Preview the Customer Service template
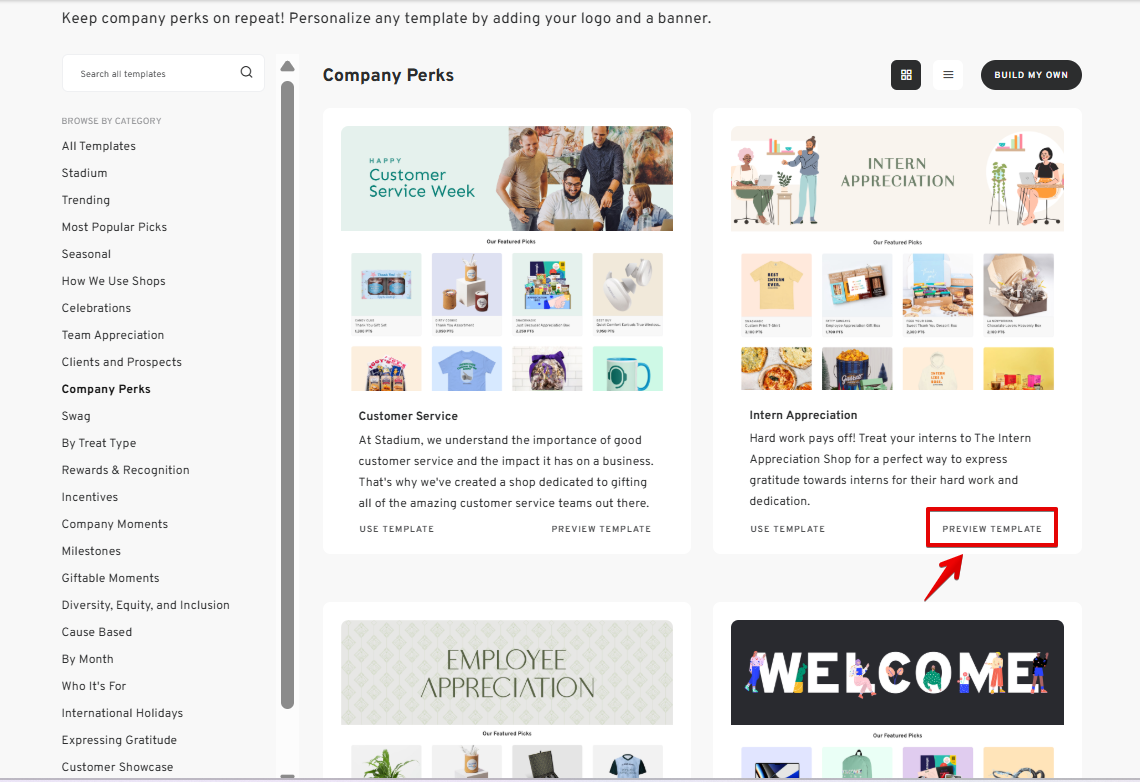 tap(601, 529)
